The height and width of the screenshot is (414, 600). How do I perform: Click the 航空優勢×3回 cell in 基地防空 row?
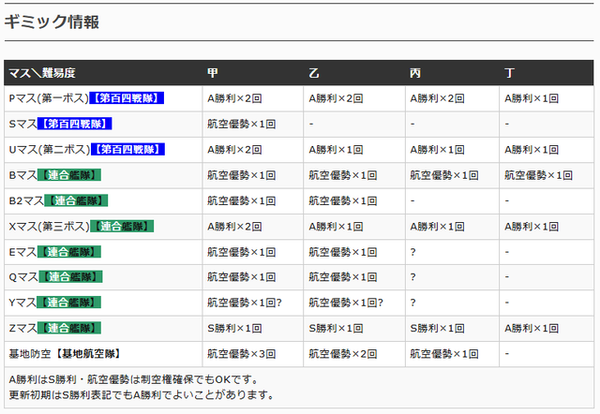241,353
